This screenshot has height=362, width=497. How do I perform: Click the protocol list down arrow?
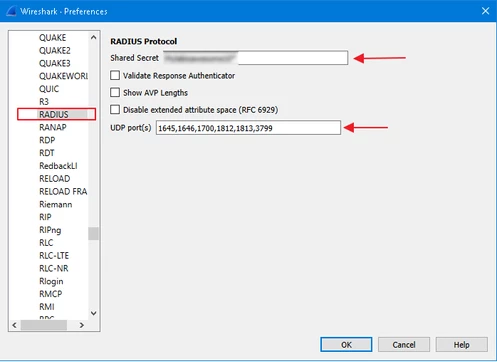click(x=94, y=313)
